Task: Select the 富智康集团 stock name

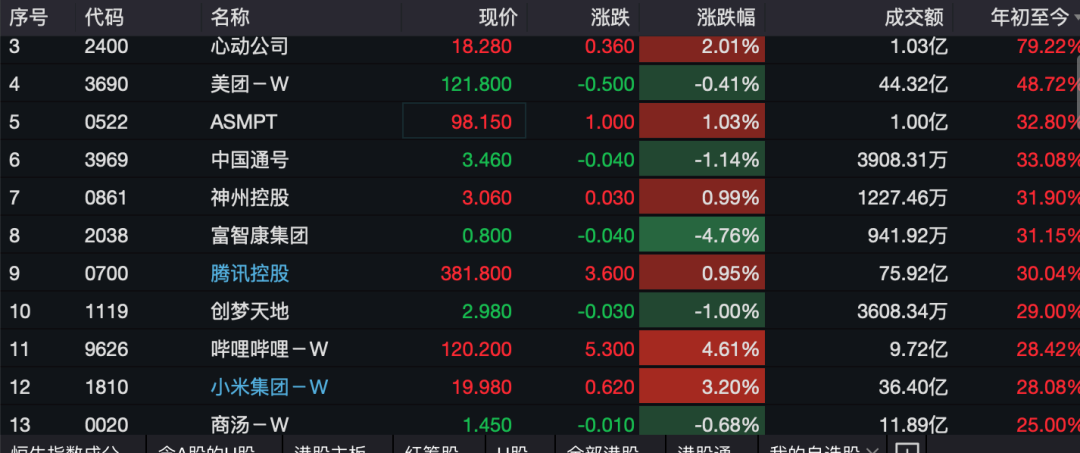Action: point(259,235)
